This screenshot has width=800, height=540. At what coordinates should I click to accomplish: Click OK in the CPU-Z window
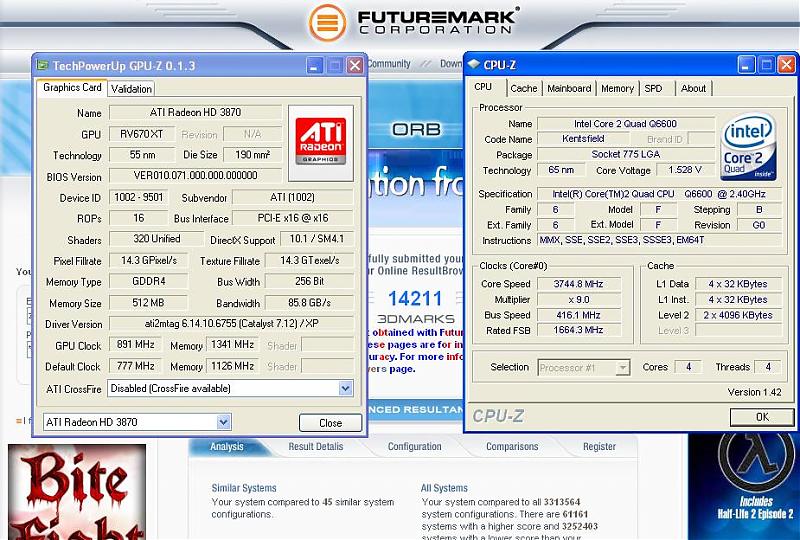762,417
